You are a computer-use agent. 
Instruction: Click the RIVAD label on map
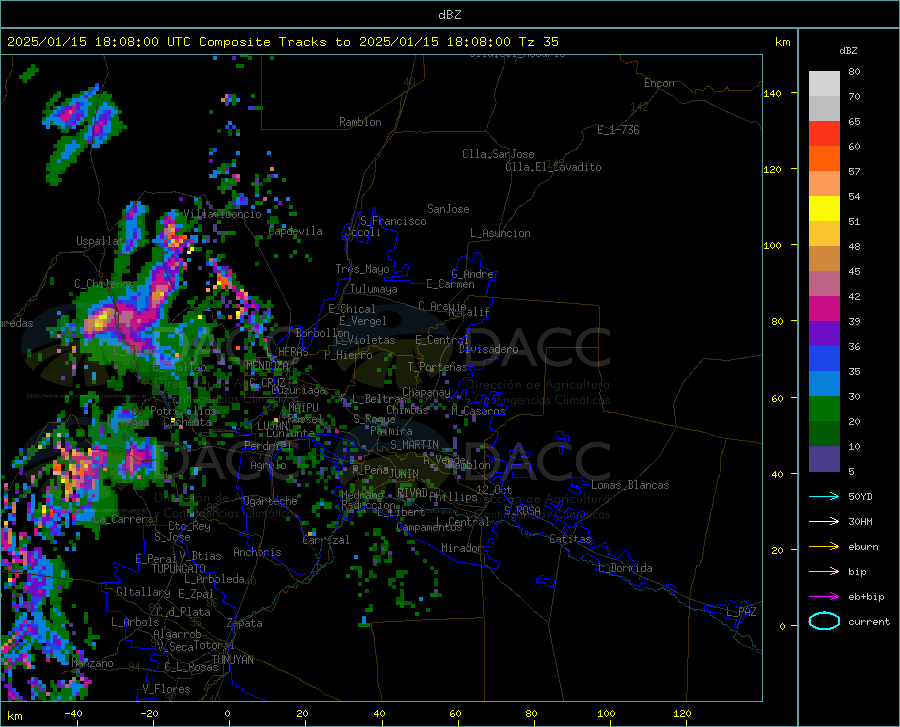(x=413, y=493)
